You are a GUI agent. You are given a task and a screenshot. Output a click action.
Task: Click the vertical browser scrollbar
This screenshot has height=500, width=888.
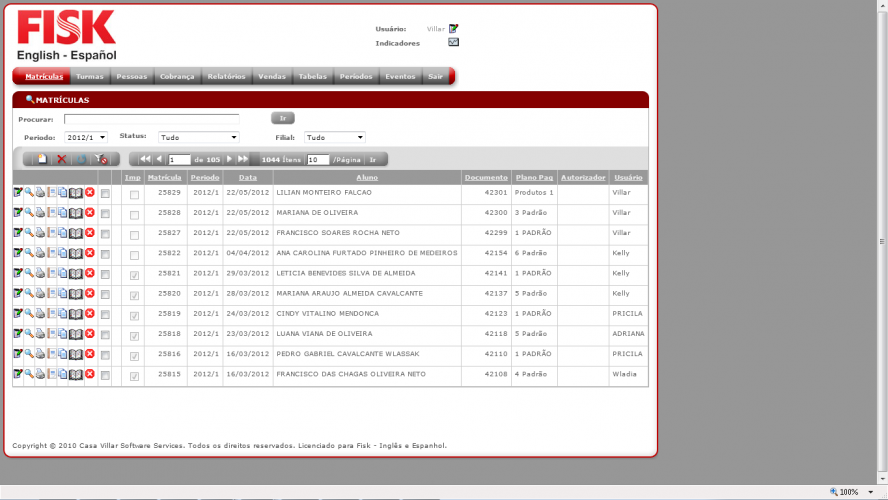click(882, 241)
